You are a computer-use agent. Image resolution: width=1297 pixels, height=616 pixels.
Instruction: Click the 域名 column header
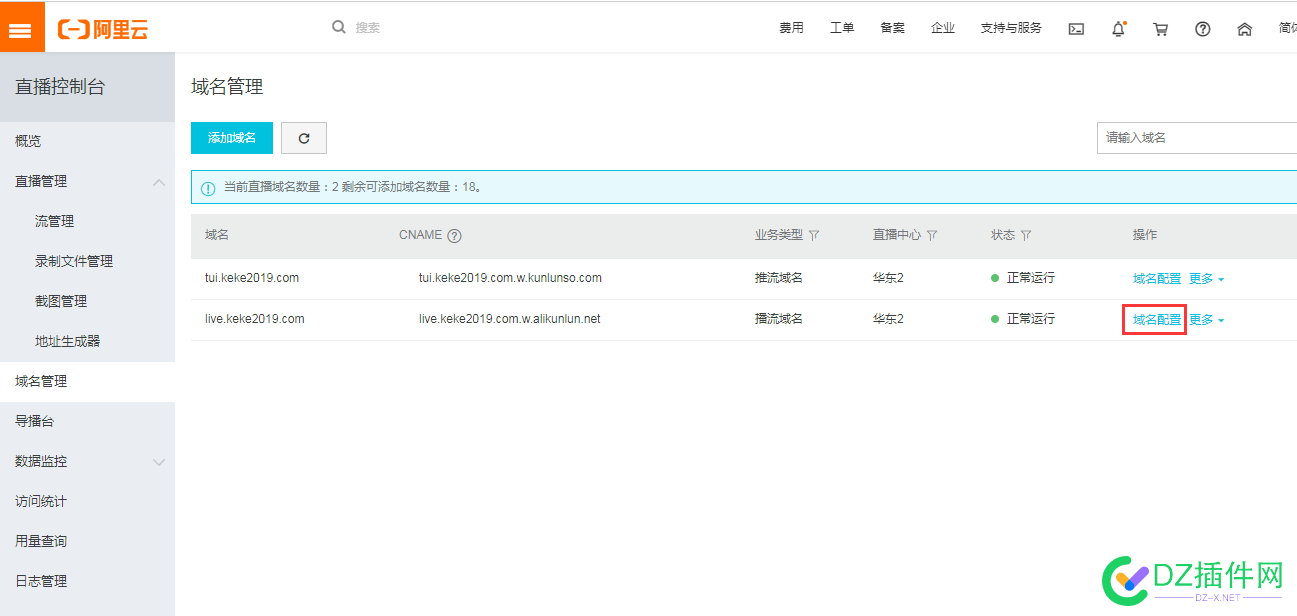(217, 235)
